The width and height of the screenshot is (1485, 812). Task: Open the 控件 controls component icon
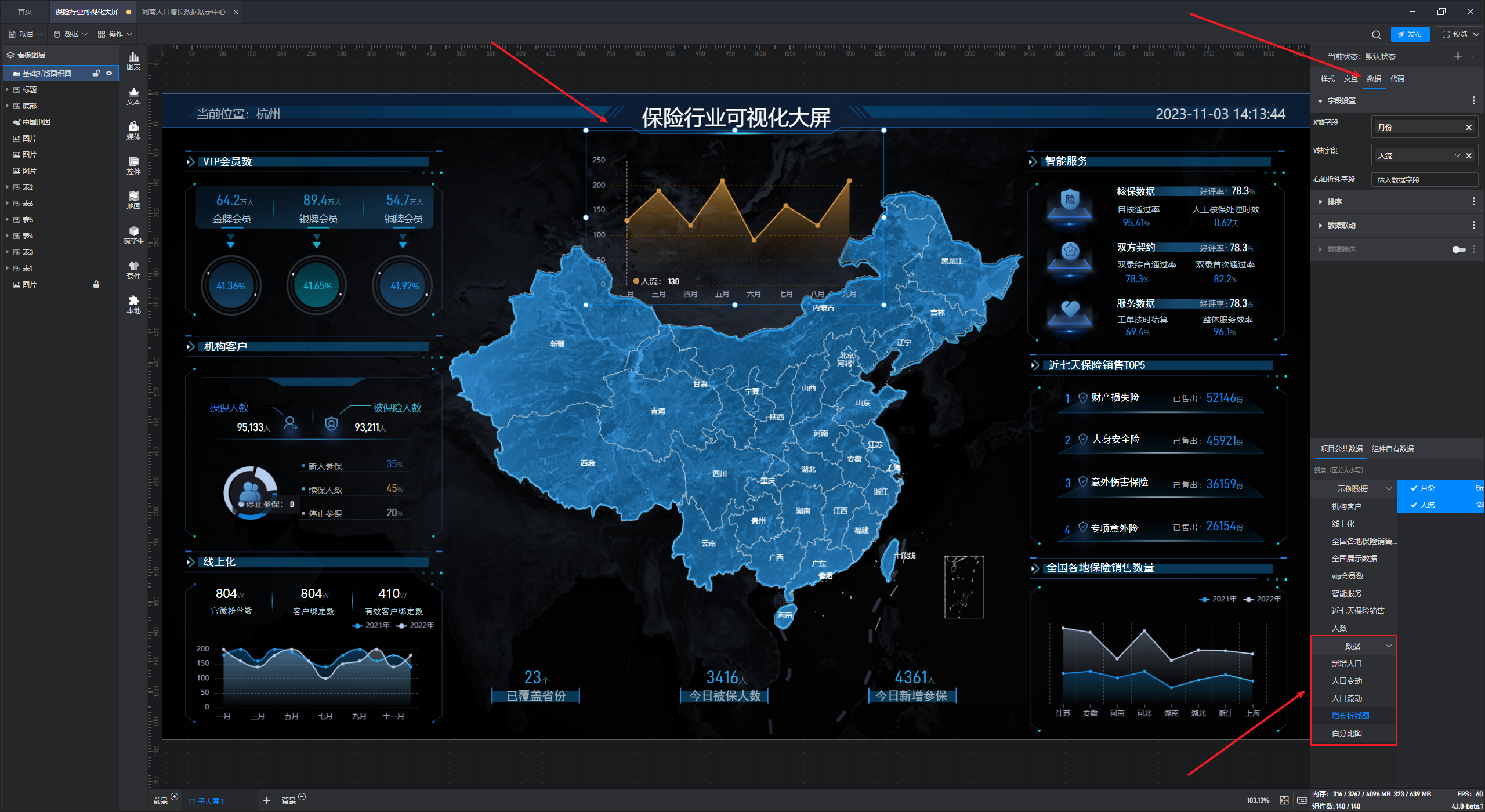(133, 165)
